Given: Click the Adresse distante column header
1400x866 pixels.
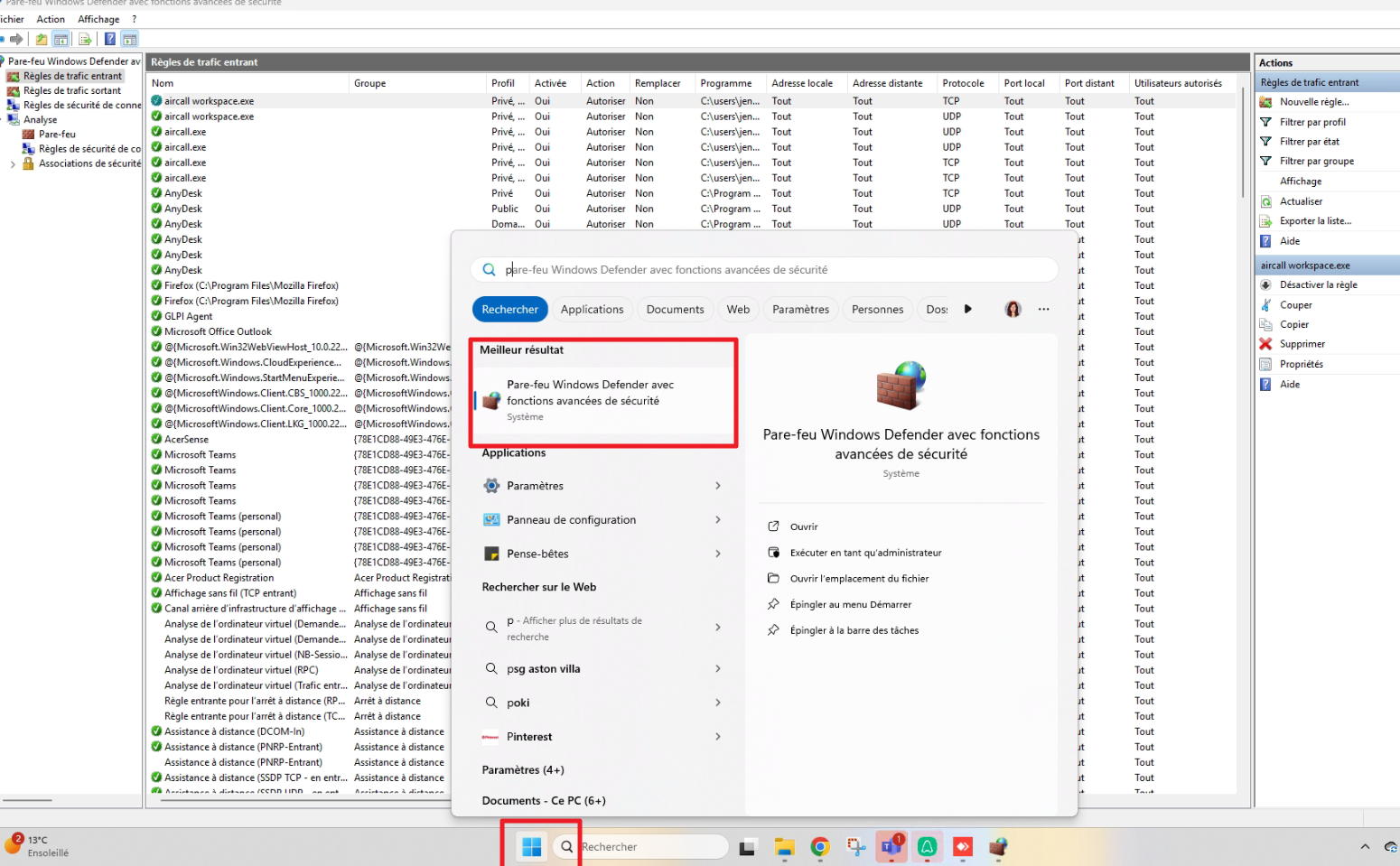Looking at the screenshot, I should [891, 83].
